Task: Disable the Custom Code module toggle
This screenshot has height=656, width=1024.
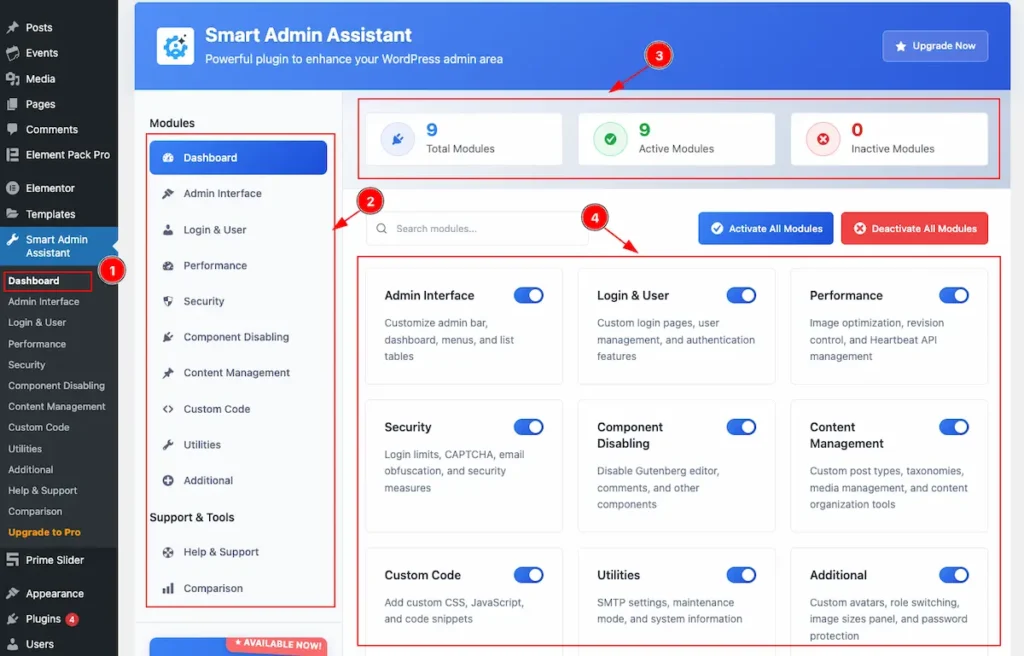Action: tap(528, 575)
